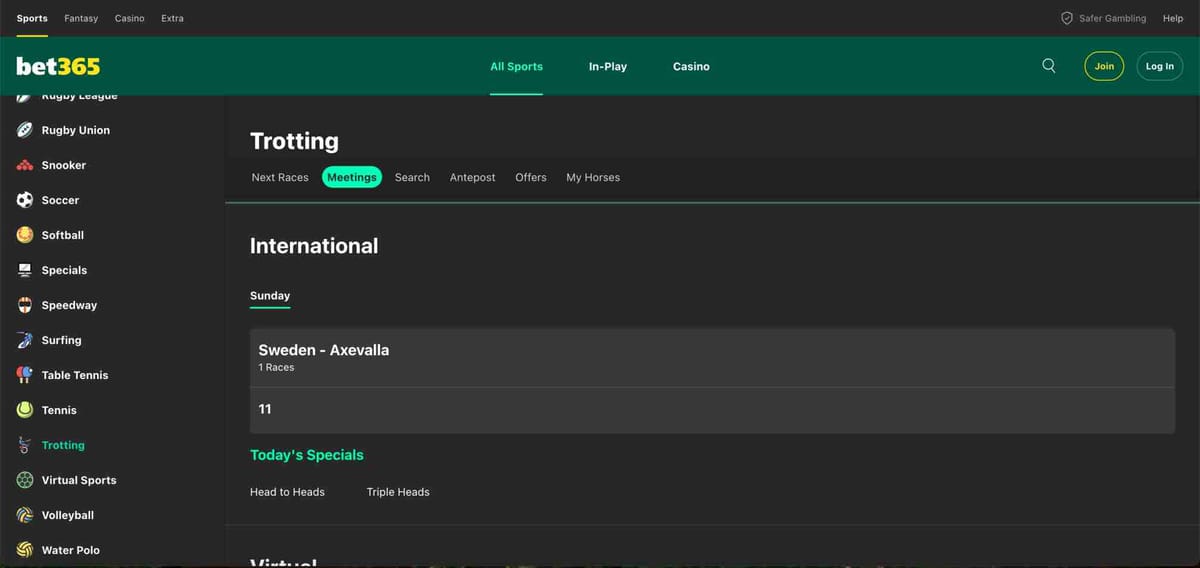Open the Sweden - Axevalla meeting
This screenshot has width=1200, height=568.
pyautogui.click(x=712, y=358)
